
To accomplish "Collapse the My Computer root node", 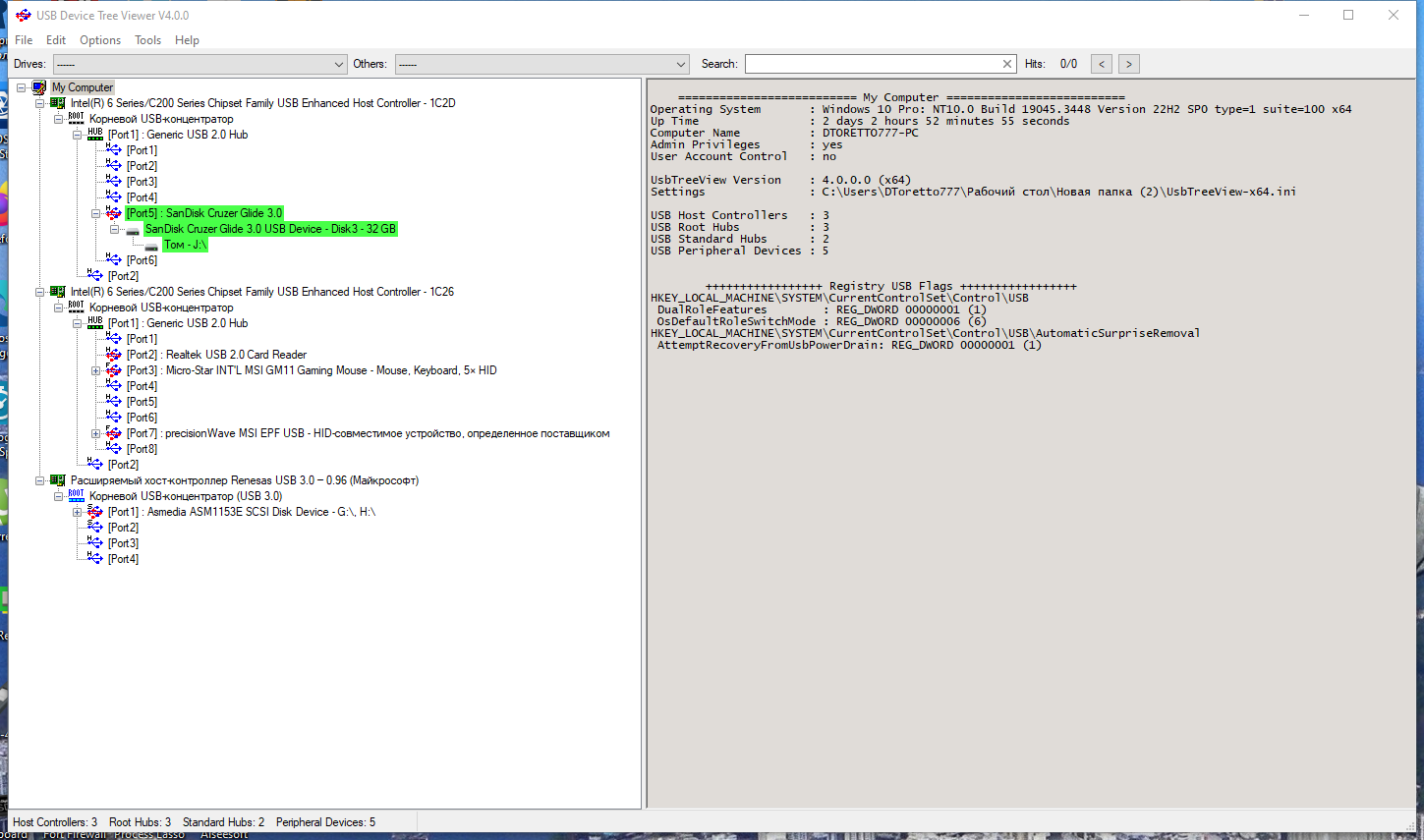I will point(22,87).
